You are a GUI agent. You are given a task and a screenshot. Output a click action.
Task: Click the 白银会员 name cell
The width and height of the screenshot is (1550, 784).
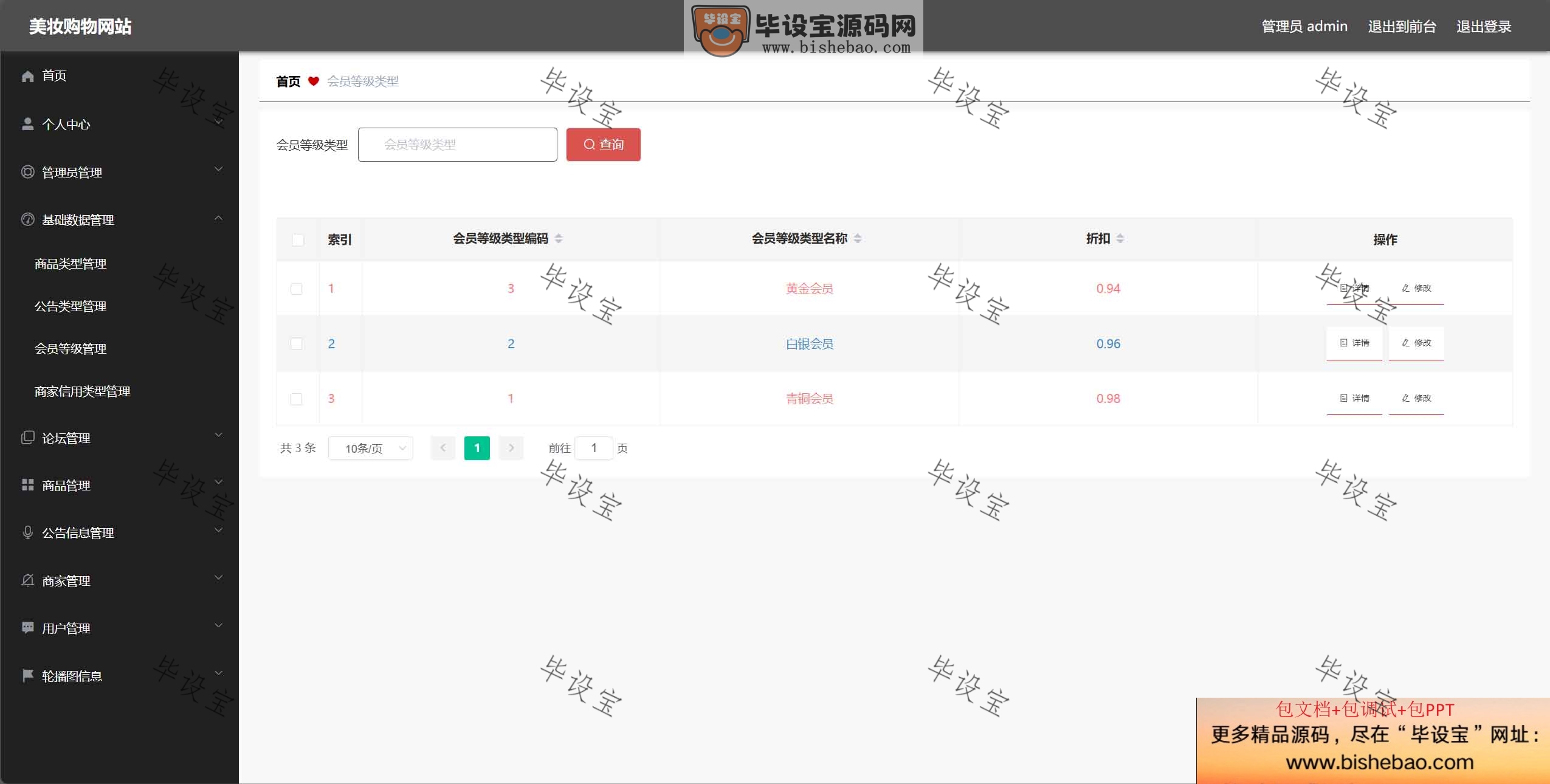(x=810, y=344)
